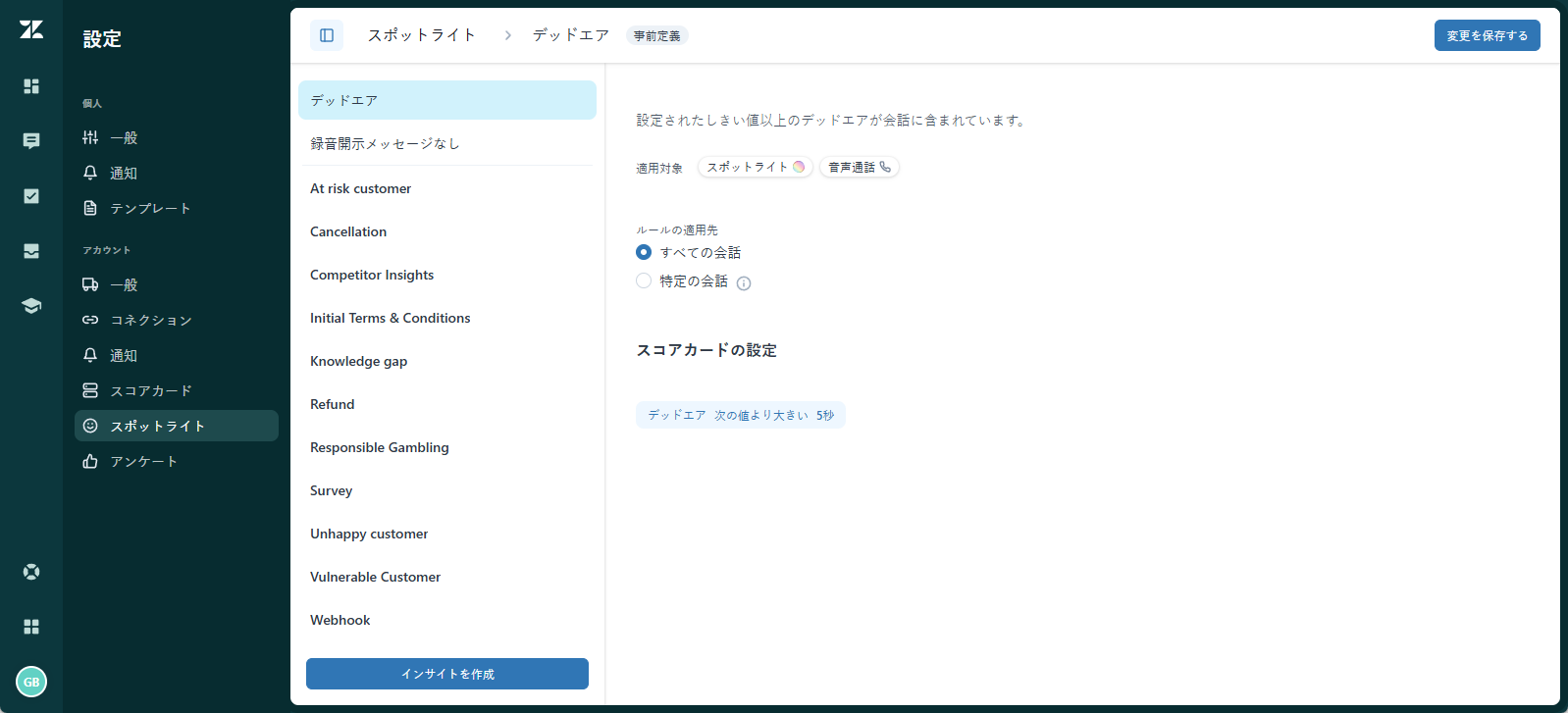Select Initial Terms & Conditions insight

447,318
